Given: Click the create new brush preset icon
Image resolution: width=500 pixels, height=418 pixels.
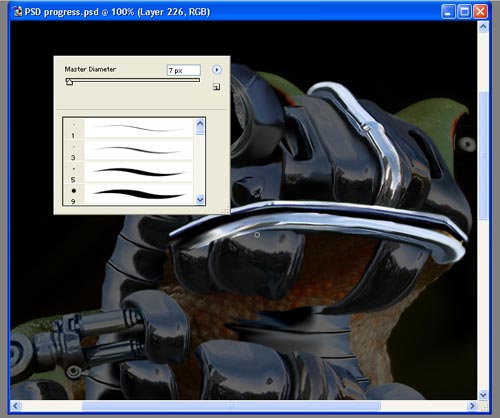Looking at the screenshot, I should [x=216, y=87].
